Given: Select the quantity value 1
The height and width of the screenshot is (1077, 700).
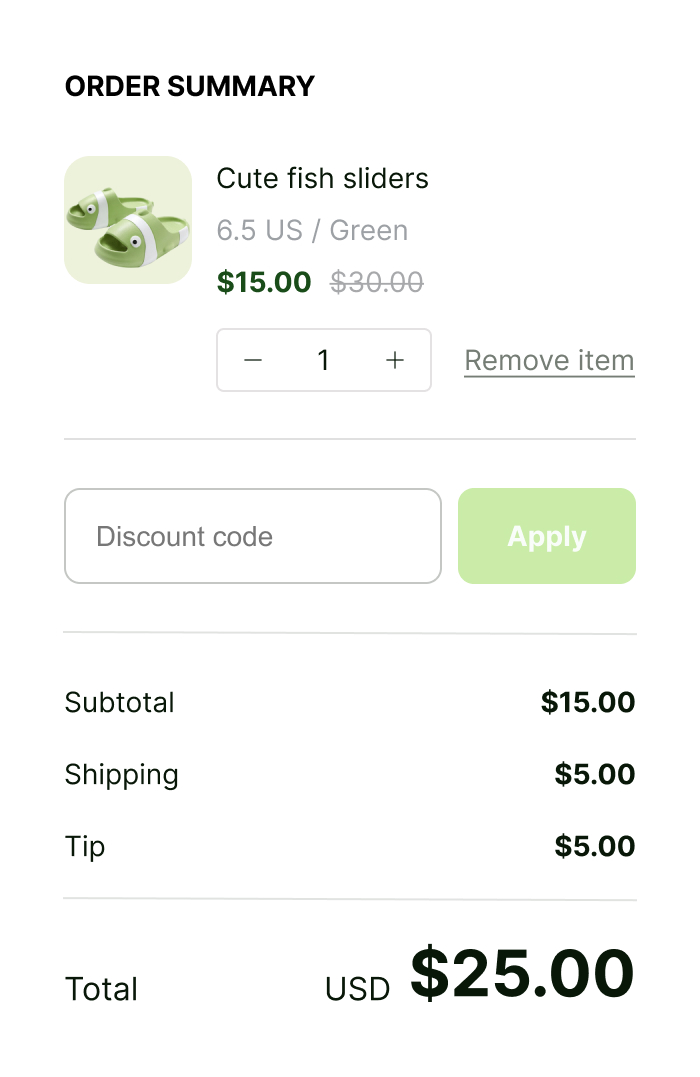Looking at the screenshot, I should 323,360.
